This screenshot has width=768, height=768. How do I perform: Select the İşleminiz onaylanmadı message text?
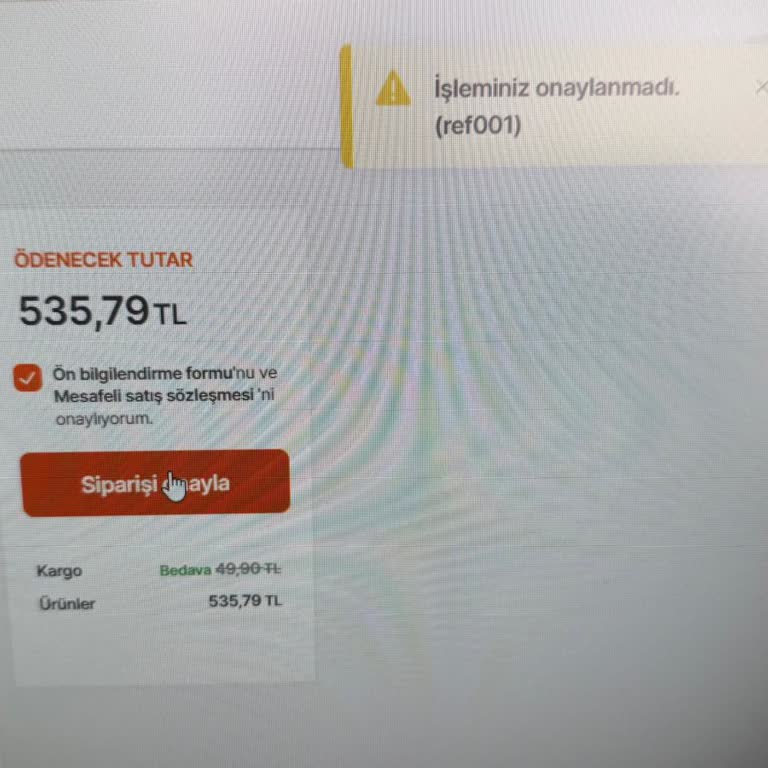(x=557, y=89)
